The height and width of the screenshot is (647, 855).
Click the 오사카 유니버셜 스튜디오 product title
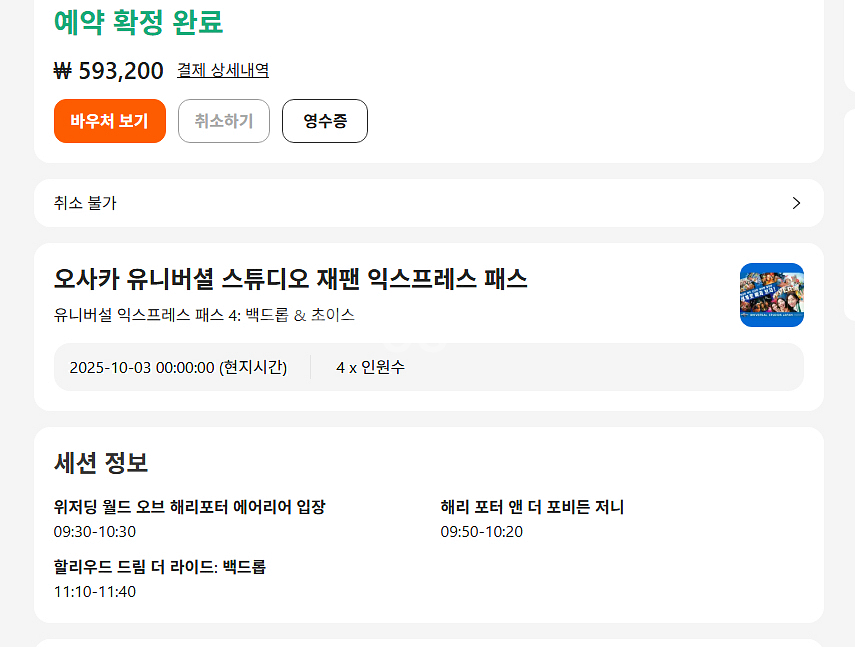[x=288, y=280]
